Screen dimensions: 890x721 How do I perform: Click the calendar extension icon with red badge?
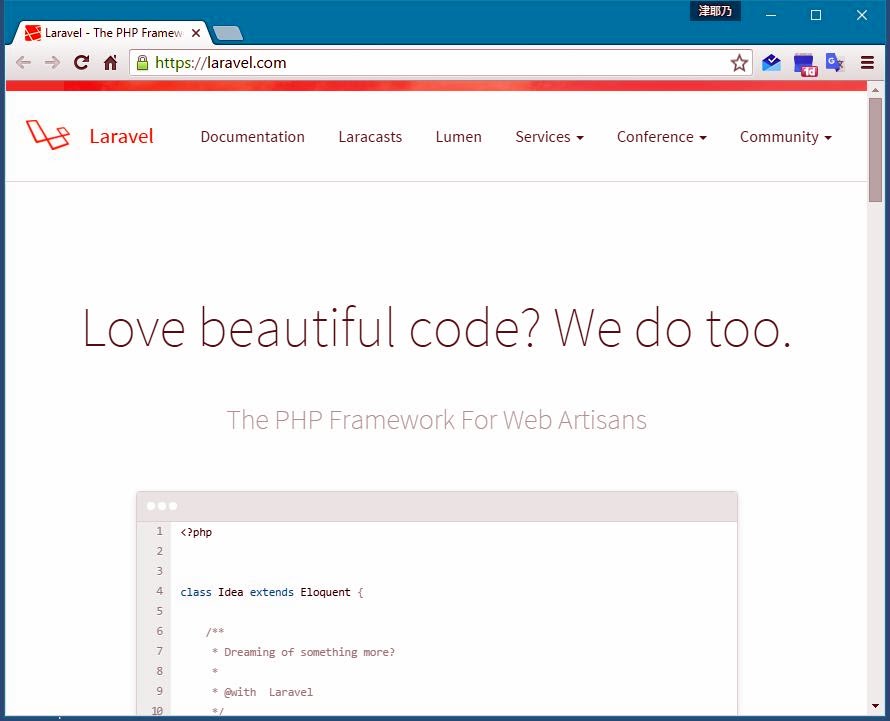[804, 64]
